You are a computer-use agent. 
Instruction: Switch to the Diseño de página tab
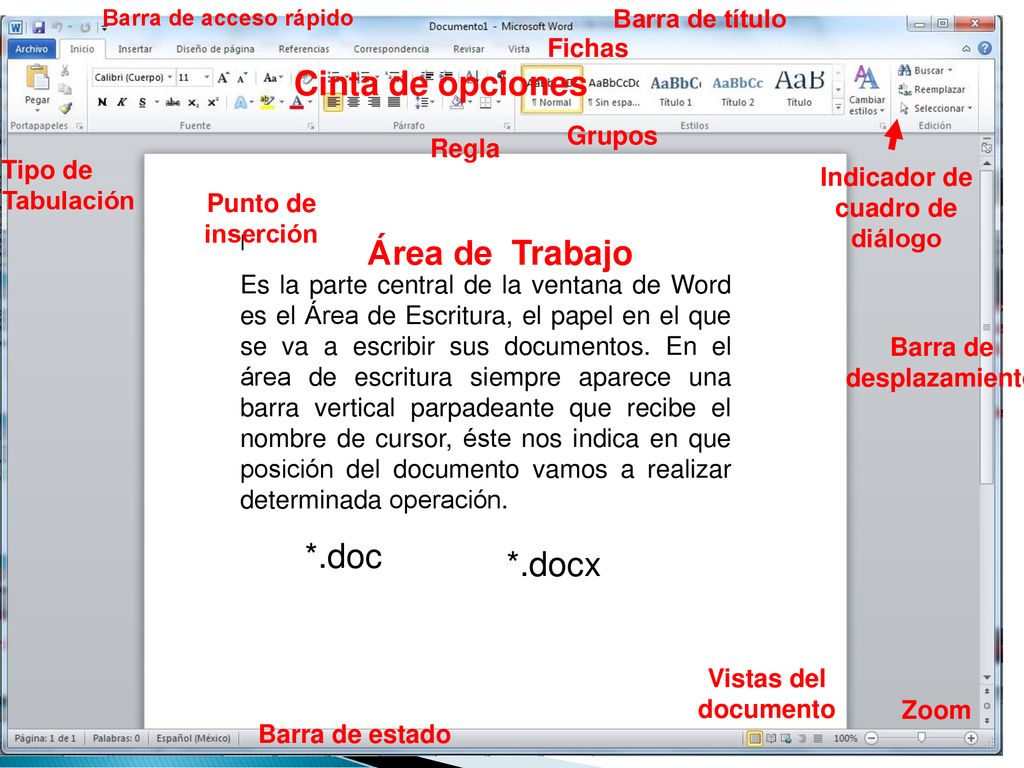click(x=216, y=49)
